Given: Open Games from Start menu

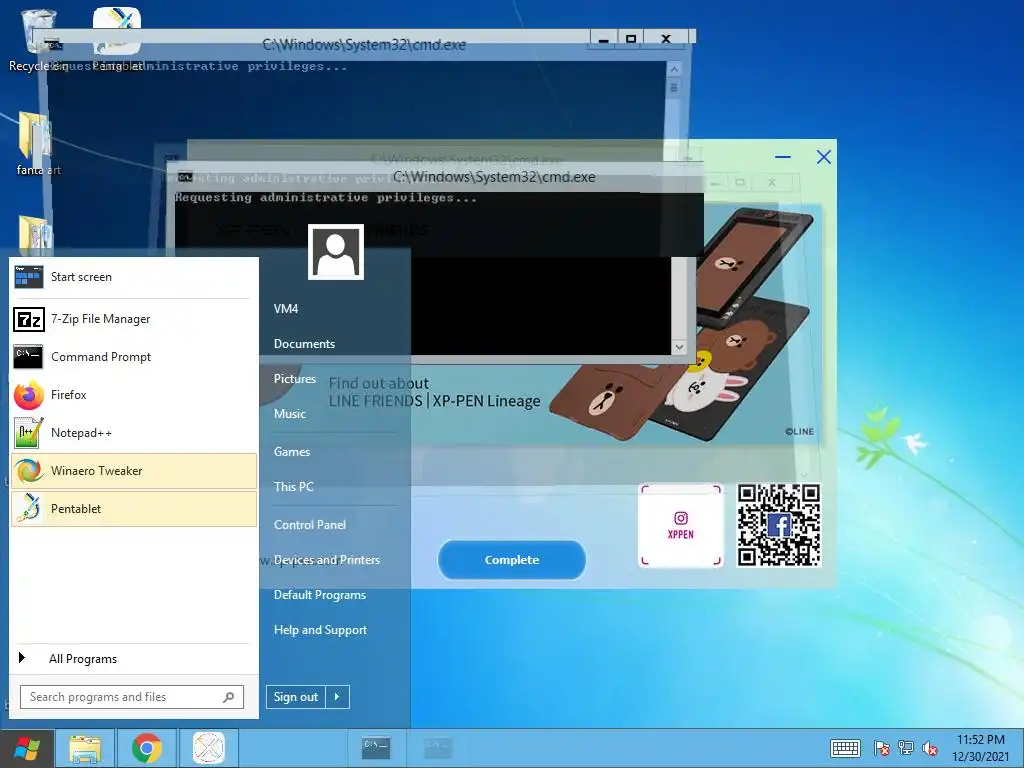Looking at the screenshot, I should 292,452.
